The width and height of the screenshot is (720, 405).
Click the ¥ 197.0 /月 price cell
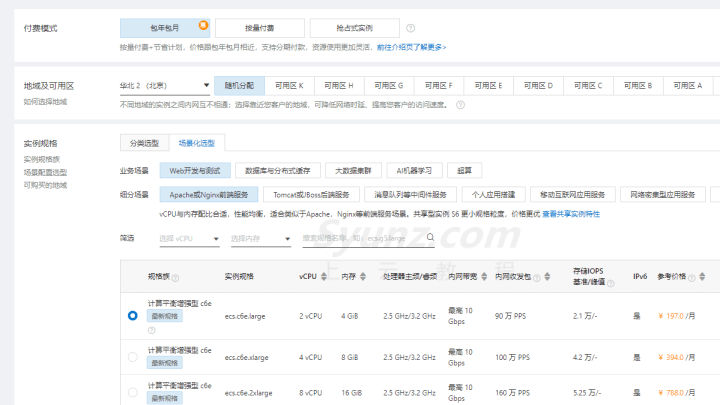point(676,316)
